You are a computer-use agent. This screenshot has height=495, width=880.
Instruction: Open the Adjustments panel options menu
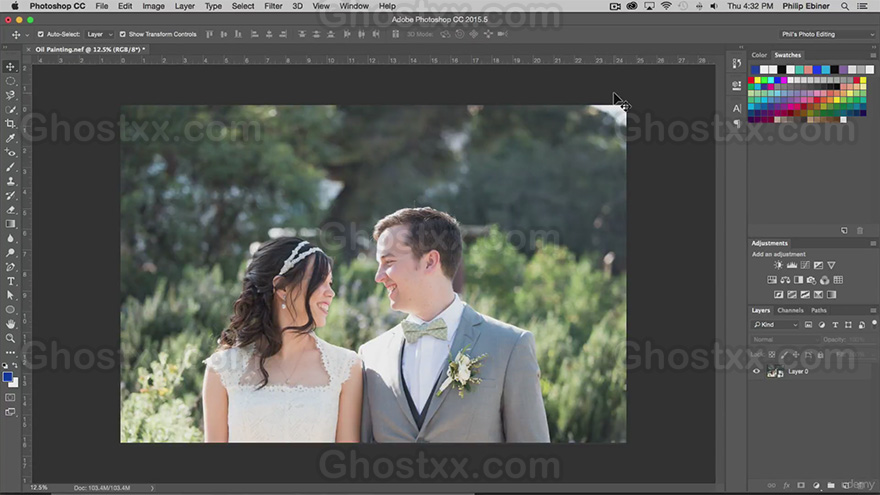873,243
